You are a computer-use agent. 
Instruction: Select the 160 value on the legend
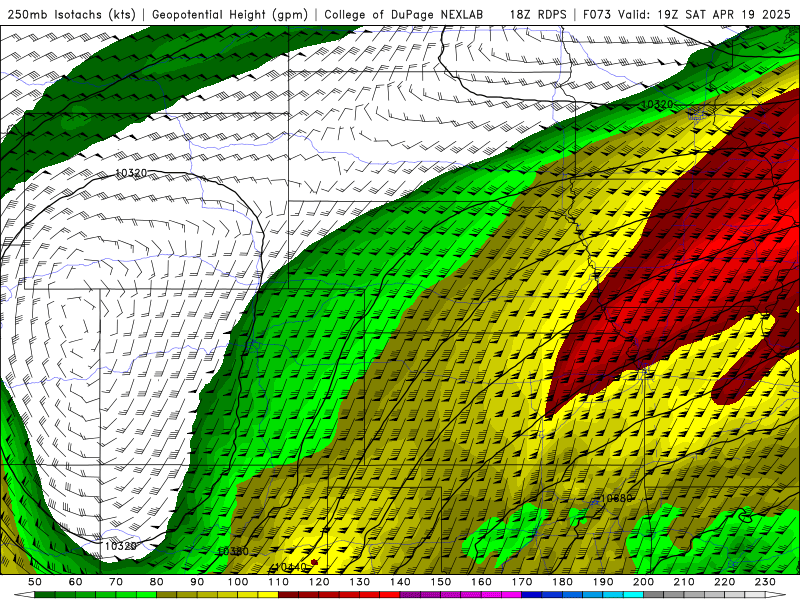(x=482, y=582)
